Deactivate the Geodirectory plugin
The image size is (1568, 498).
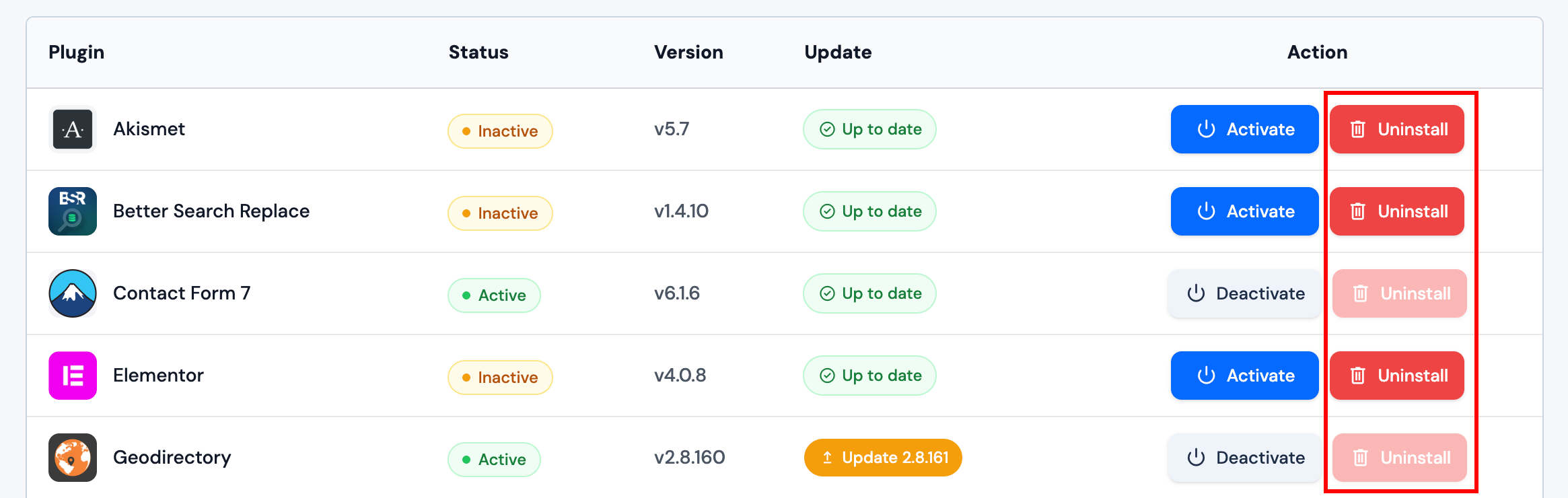[x=1244, y=458]
